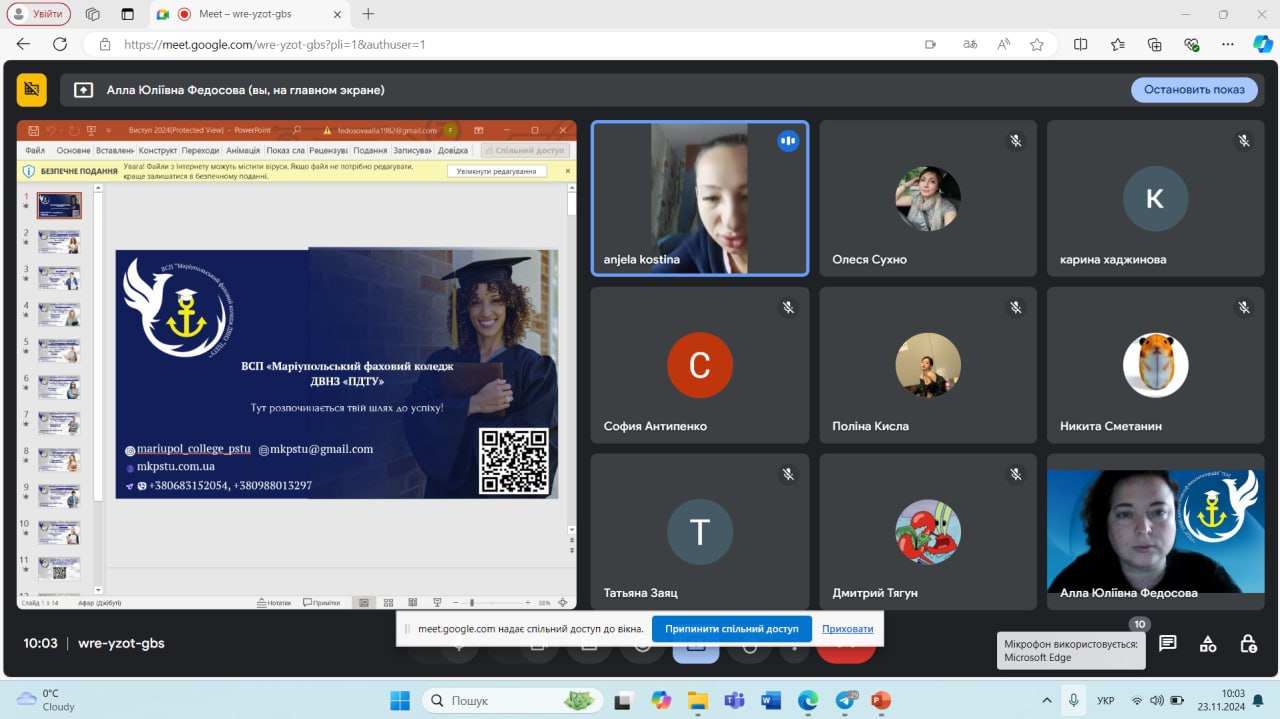
Task: Click muted microphone icon on София Антипенко tile
Action: (x=788, y=308)
